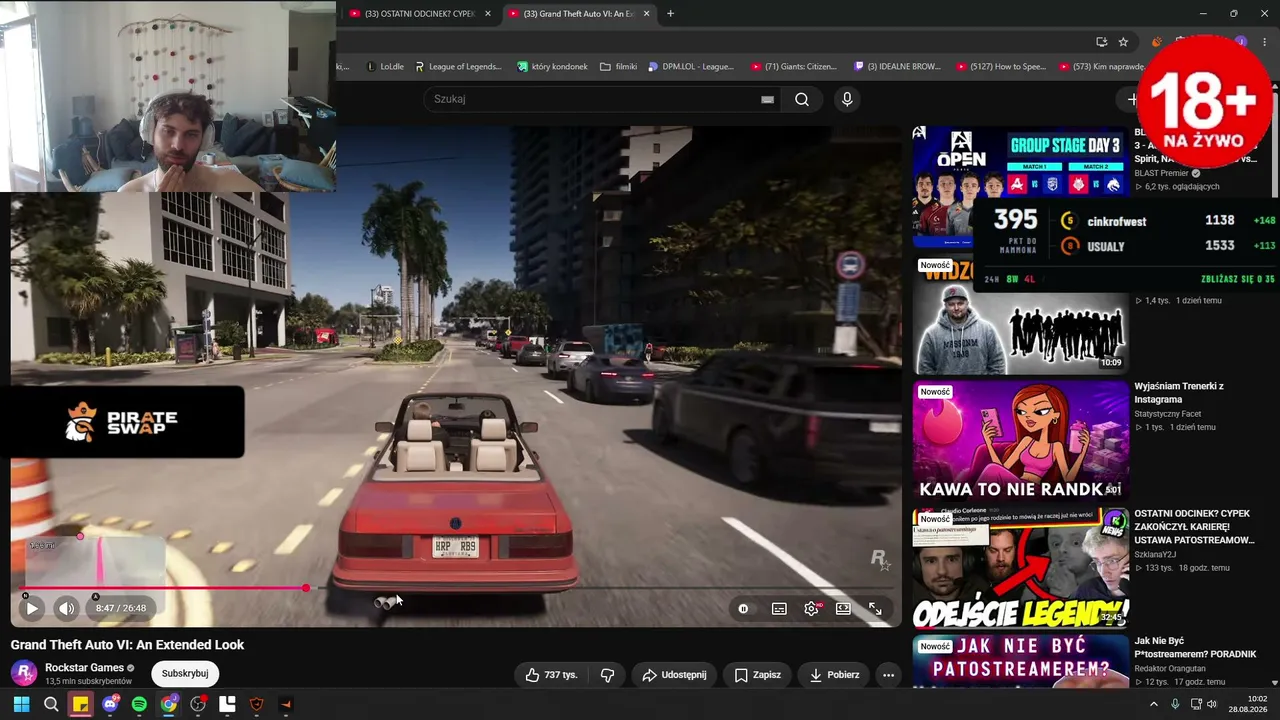Close the Grand Theft Auto VI tab
This screenshot has width=1280, height=720.
[x=647, y=14]
